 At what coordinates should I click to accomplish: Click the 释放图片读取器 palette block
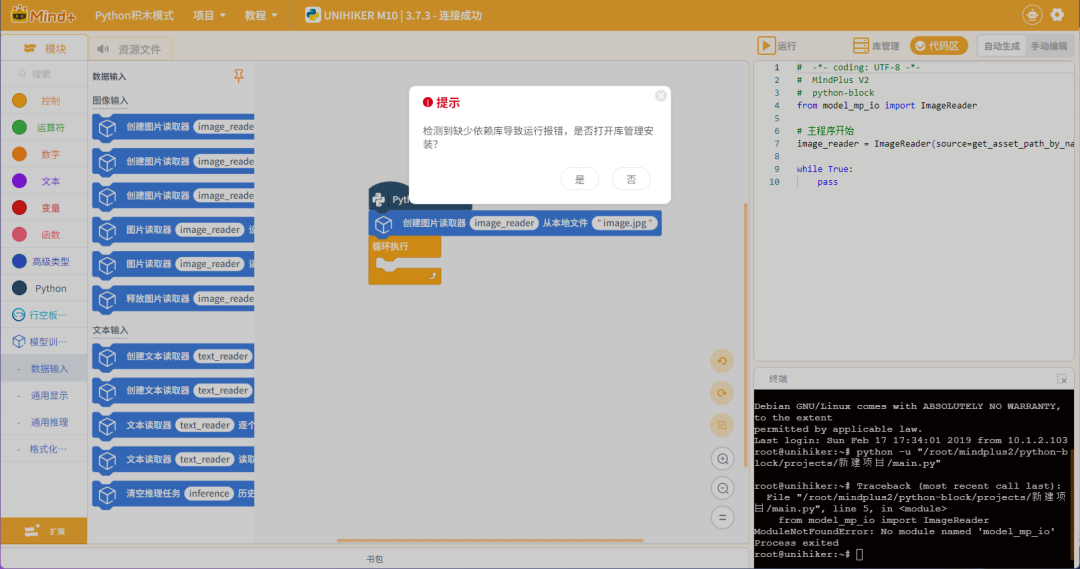point(173,299)
